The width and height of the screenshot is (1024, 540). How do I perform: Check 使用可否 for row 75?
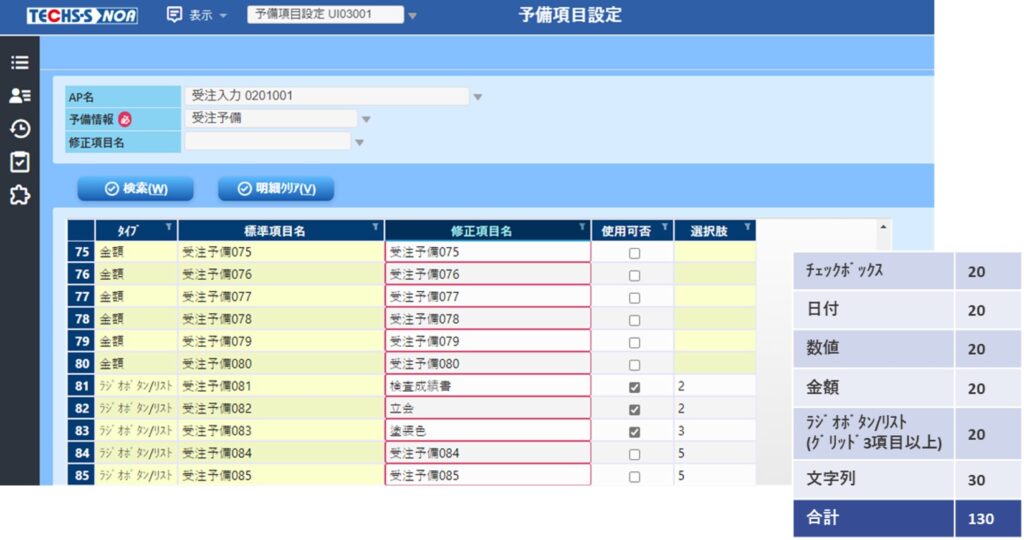coord(634,253)
